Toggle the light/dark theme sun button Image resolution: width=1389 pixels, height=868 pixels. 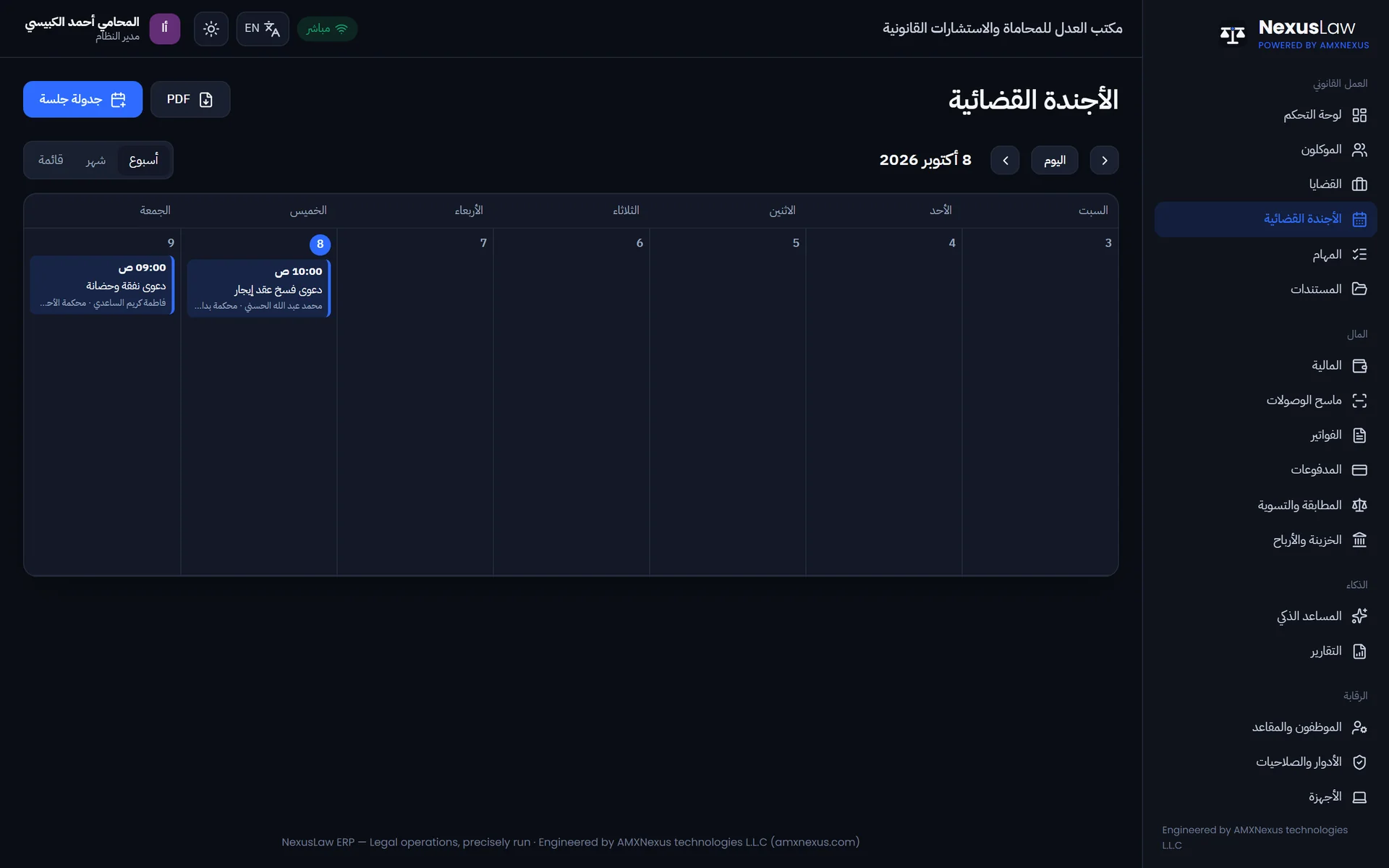pyautogui.click(x=211, y=29)
